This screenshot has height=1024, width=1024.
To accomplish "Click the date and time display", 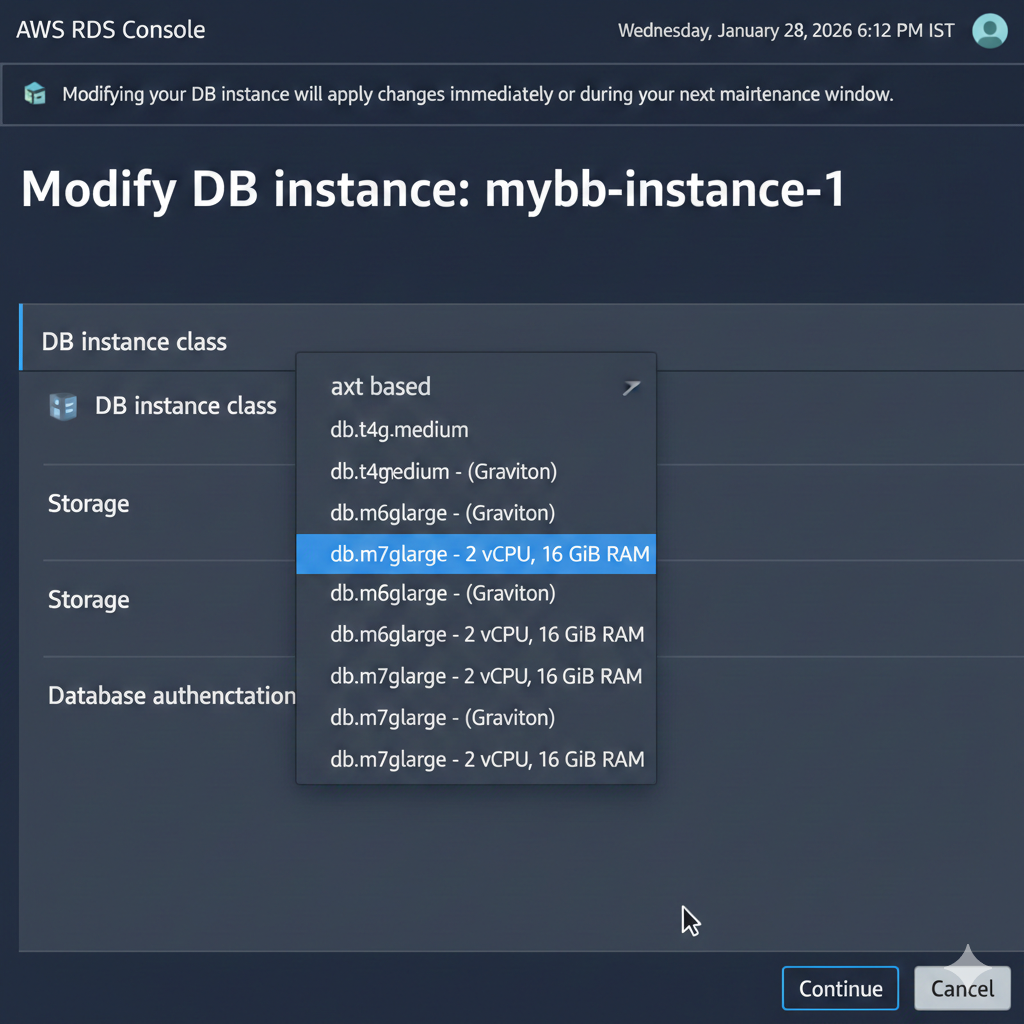I will [x=785, y=30].
